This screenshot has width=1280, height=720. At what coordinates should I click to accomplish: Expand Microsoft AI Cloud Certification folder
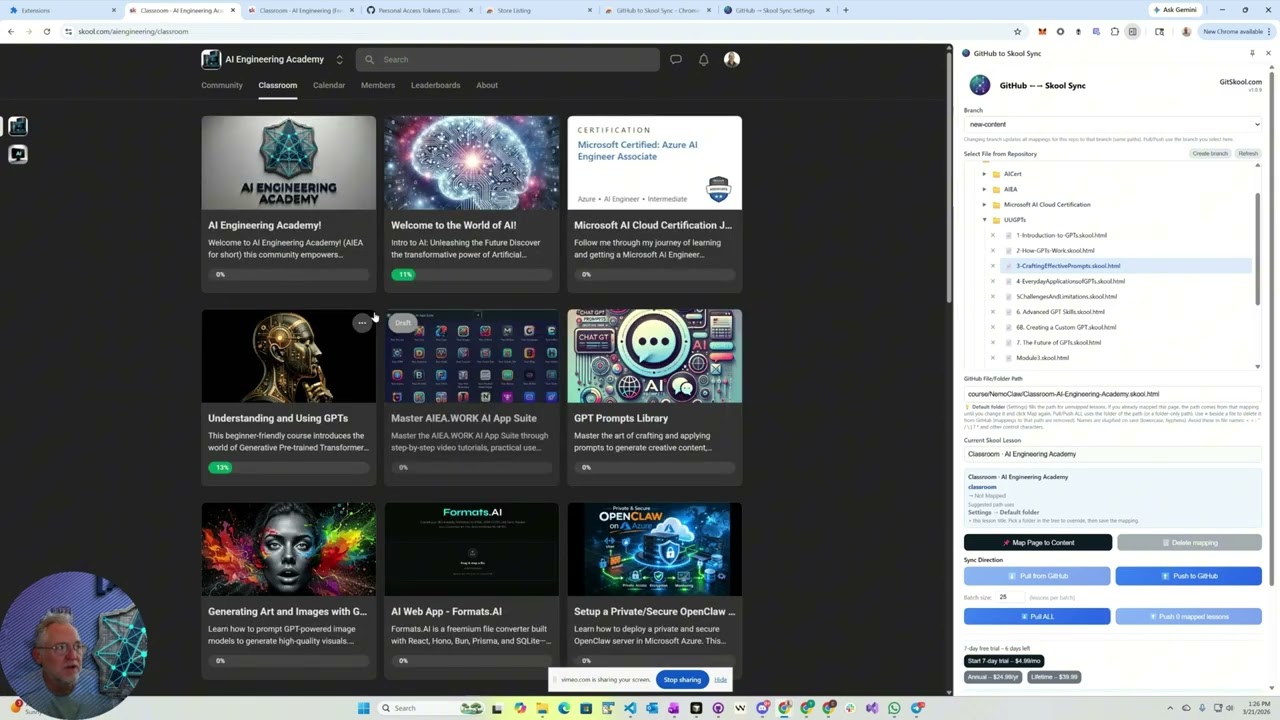[984, 204]
